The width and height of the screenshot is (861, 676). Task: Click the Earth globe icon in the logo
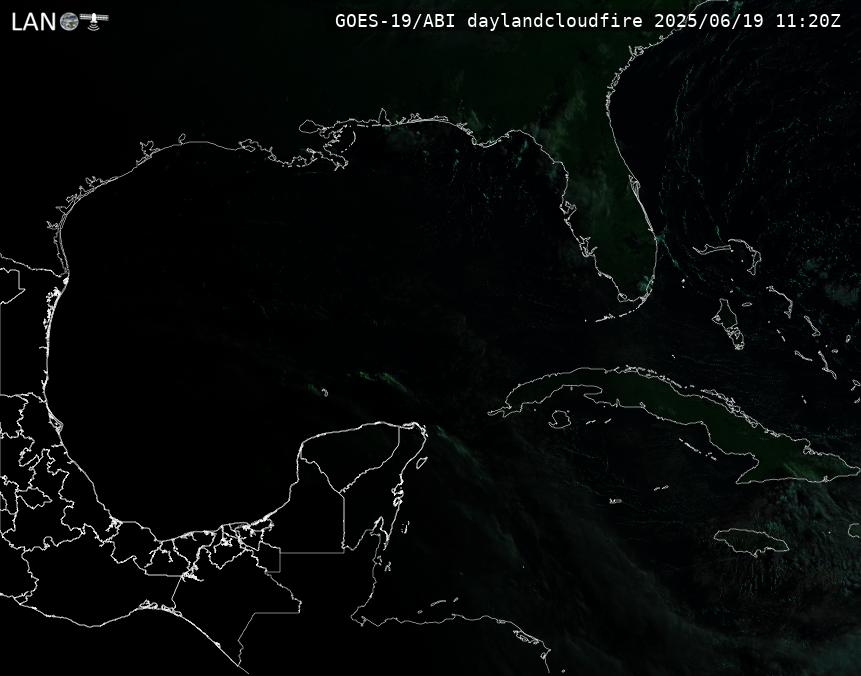[x=69, y=22]
